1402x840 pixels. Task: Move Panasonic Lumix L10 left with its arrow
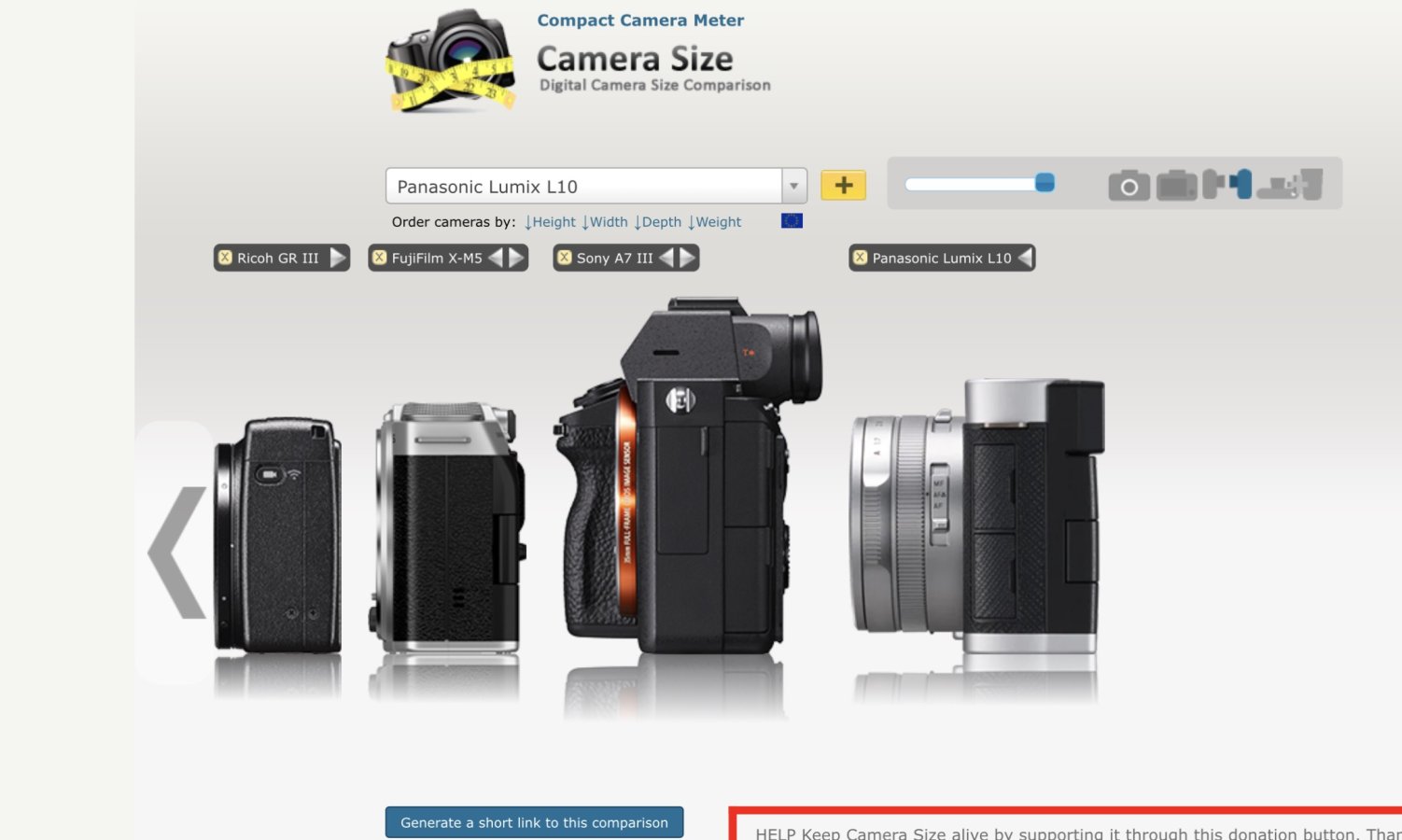[1025, 258]
